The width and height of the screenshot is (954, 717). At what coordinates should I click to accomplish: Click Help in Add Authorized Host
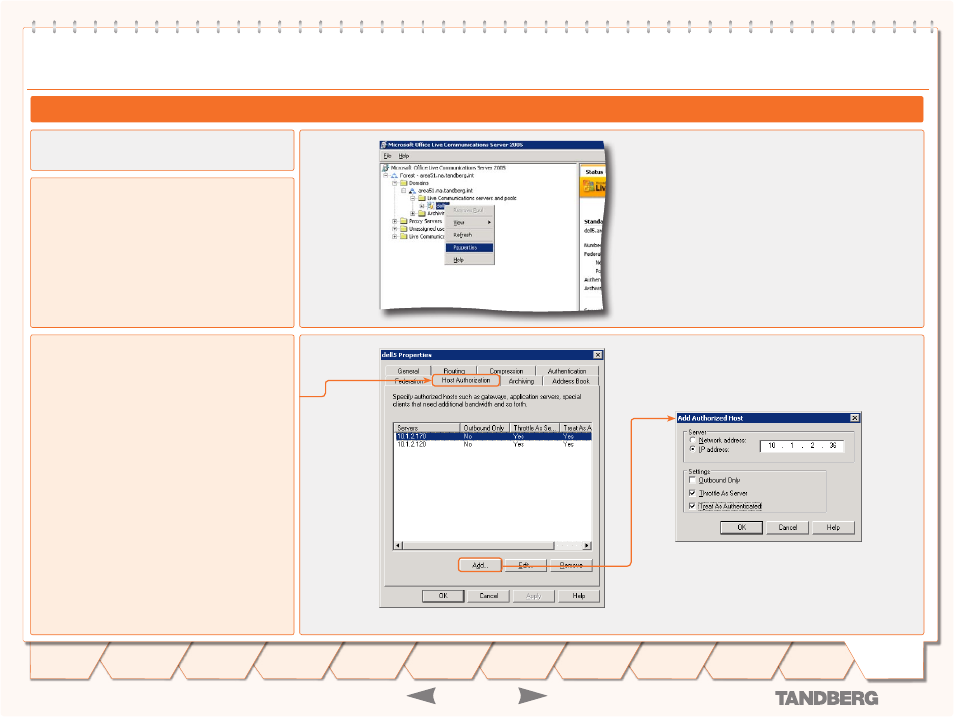833,528
